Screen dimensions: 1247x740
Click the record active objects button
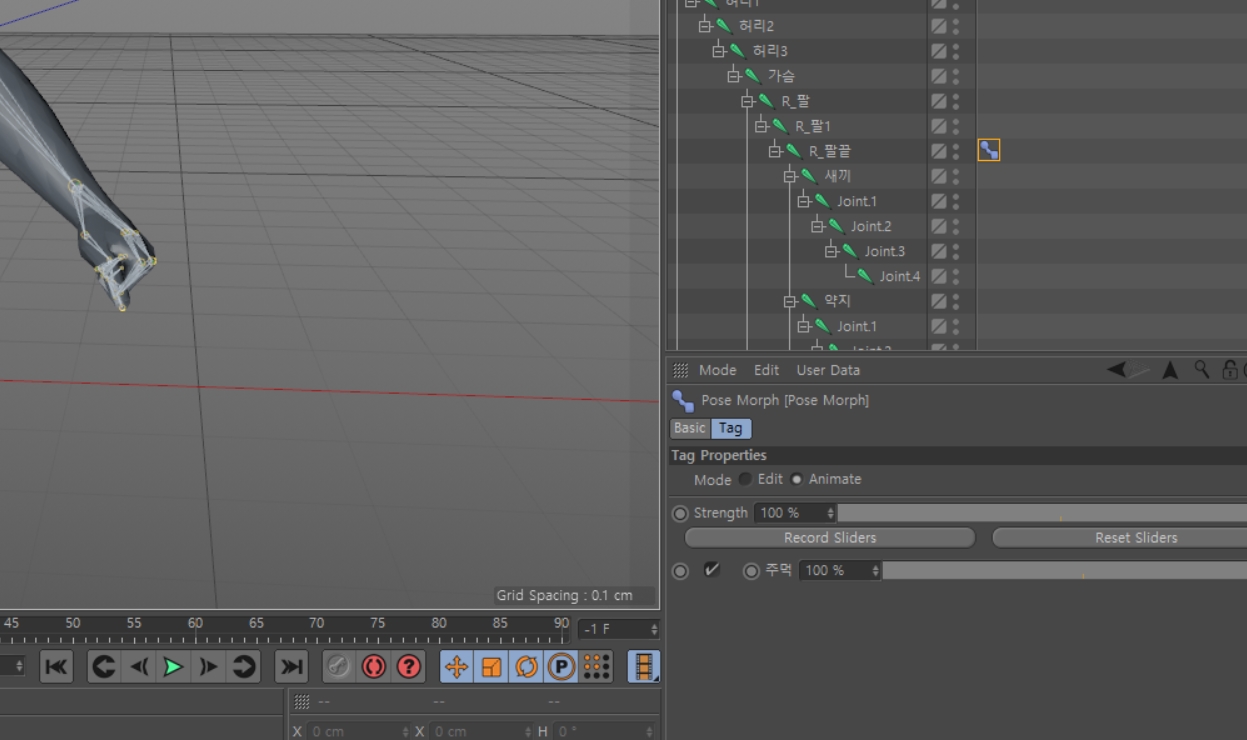point(338,667)
